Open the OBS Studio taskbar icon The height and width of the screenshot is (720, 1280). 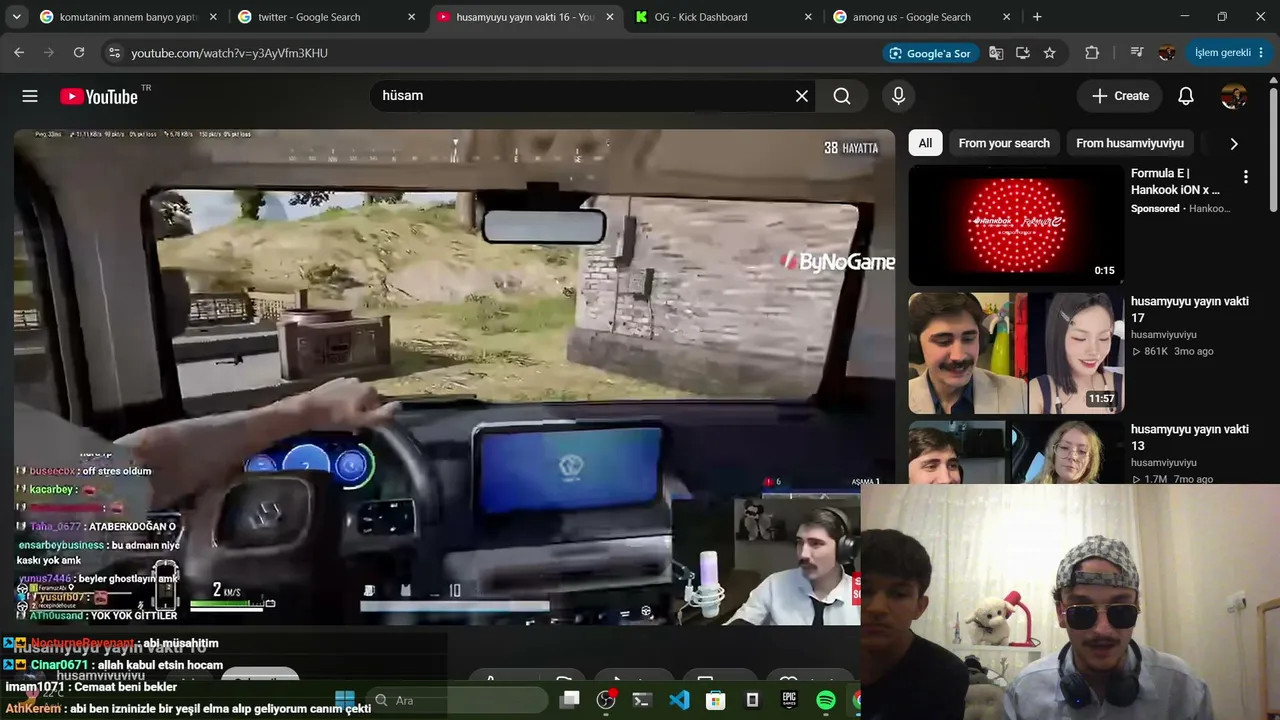tap(606, 700)
